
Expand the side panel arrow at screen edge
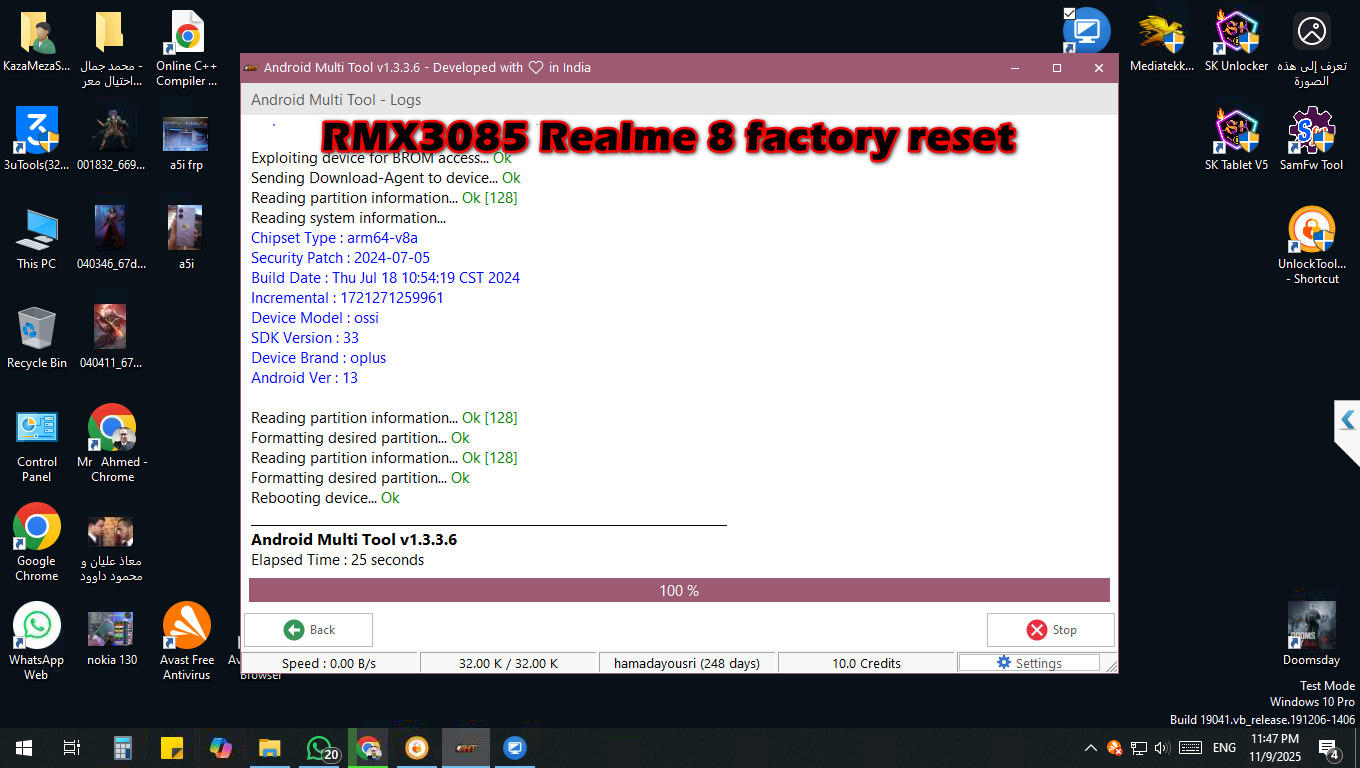click(1348, 419)
